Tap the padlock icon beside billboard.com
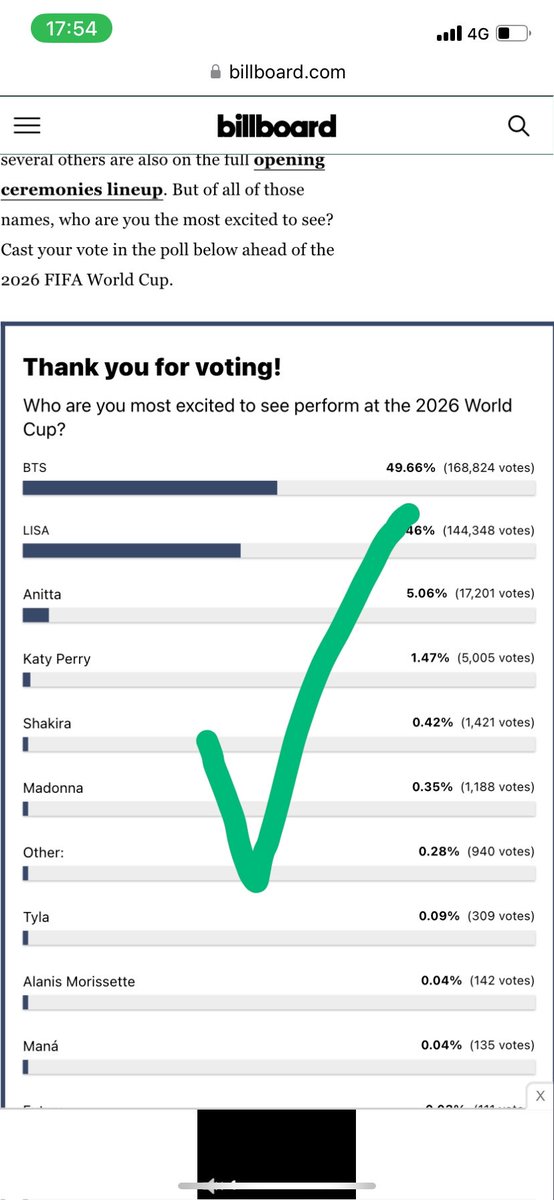Screen dimensions: 554x1200 coord(215,72)
